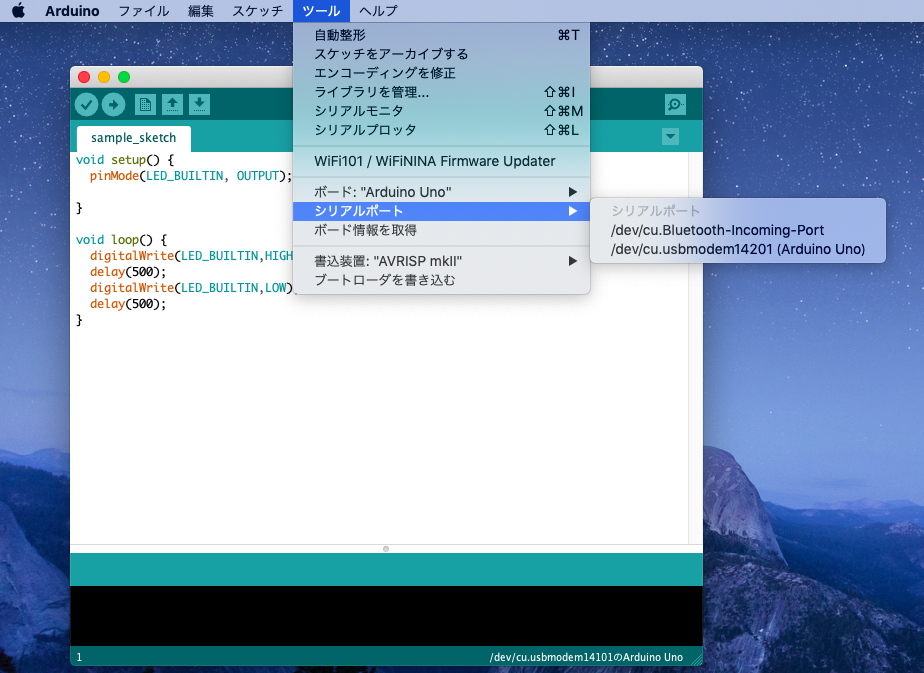
Task: Click the black console output area
Action: click(386, 616)
